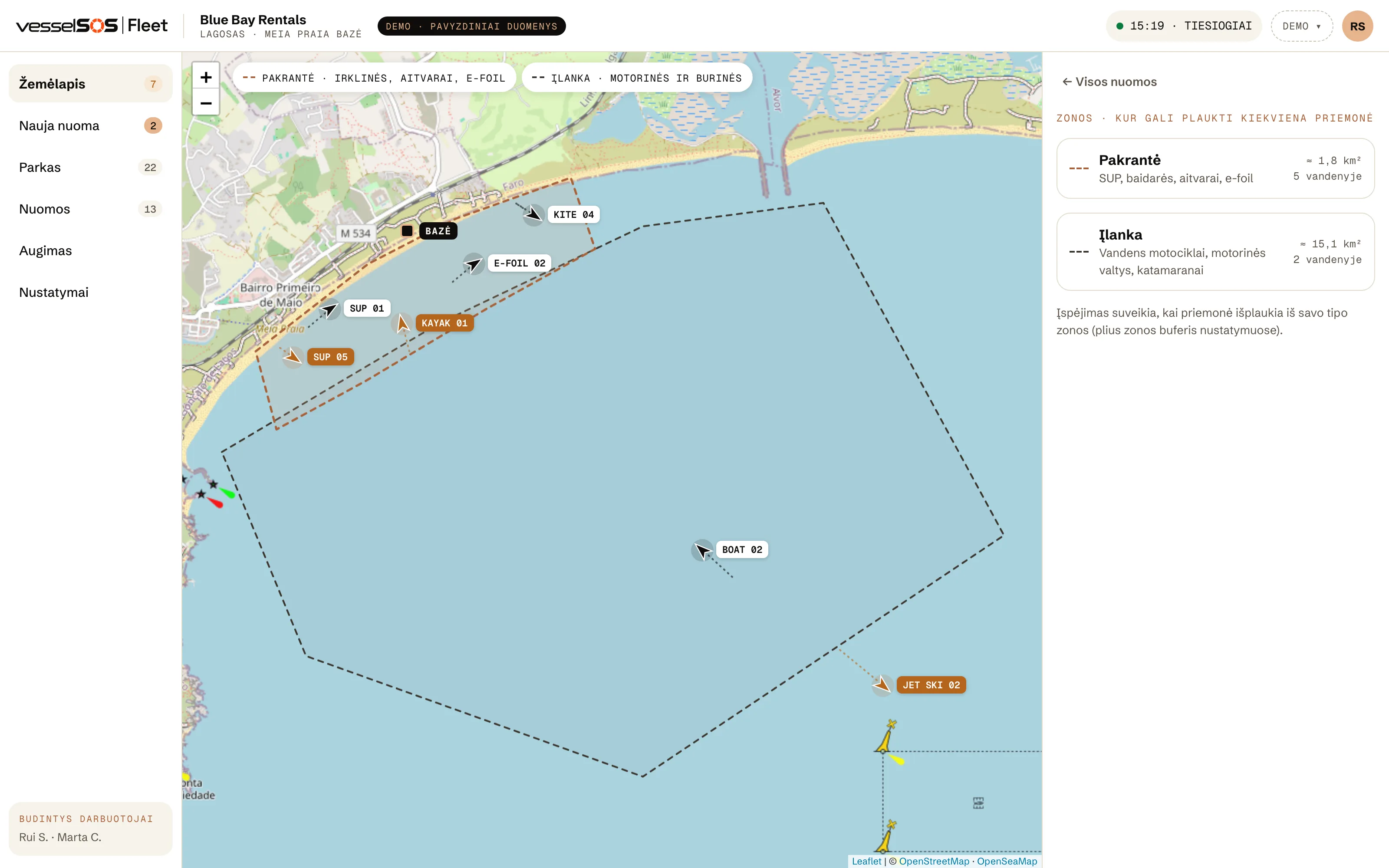This screenshot has height=868, width=1389.
Task: Open Nuomos in the sidebar
Action: click(x=91, y=209)
